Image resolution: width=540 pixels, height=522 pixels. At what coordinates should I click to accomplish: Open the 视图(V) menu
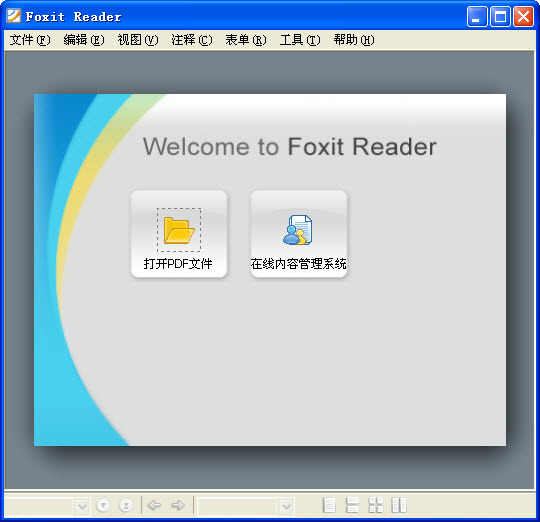pos(138,40)
